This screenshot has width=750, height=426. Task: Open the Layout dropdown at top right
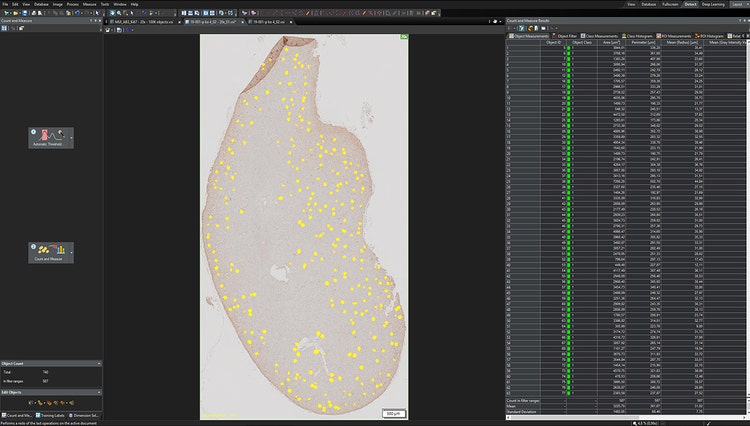[739, 4]
